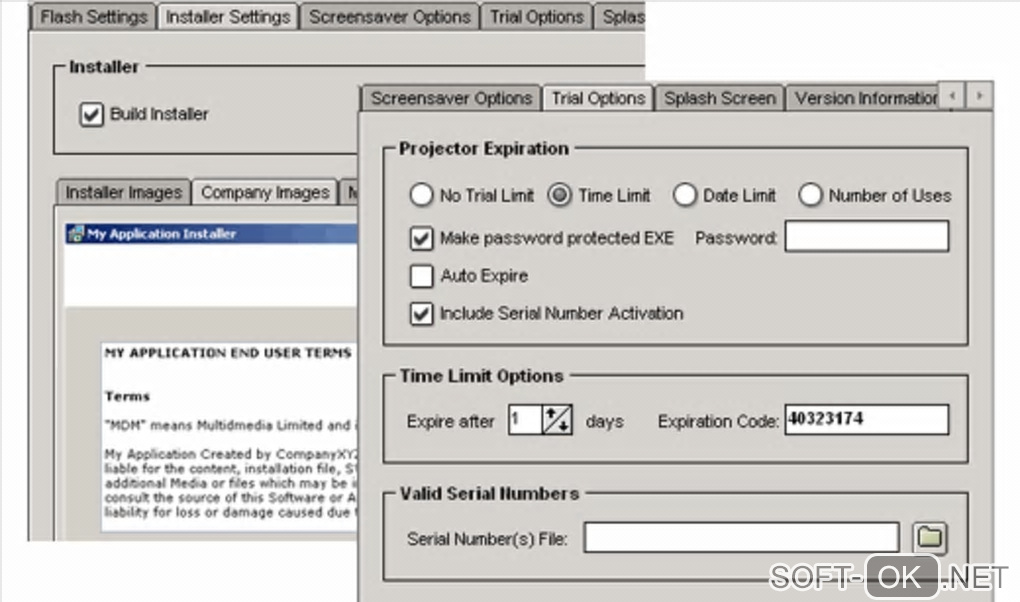Open the Installer Images sub-tab
Screen dimensions: 1020x602
coord(124,193)
